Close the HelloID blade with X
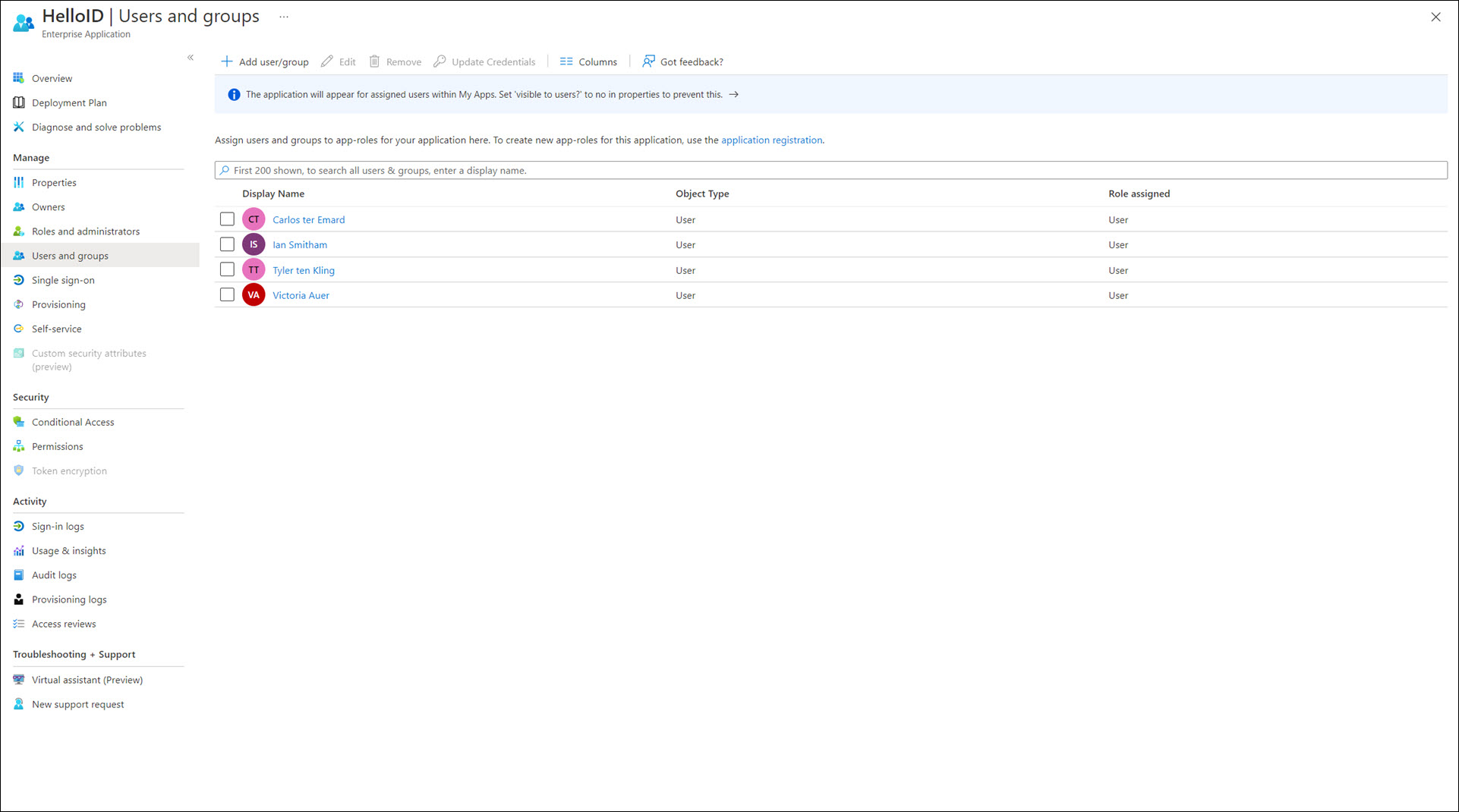 1435,17
